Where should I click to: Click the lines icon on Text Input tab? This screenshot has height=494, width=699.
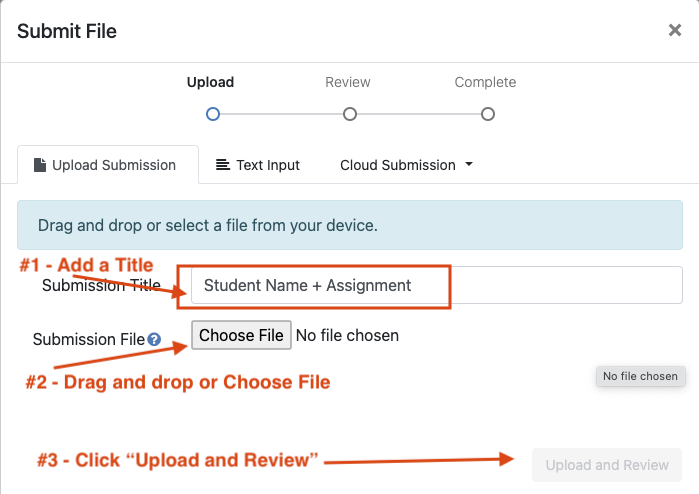(x=223, y=165)
